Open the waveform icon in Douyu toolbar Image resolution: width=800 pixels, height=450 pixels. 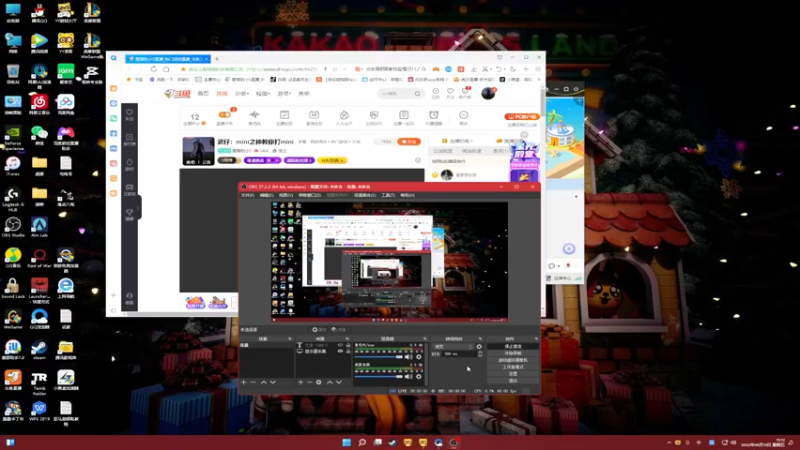pos(254,115)
